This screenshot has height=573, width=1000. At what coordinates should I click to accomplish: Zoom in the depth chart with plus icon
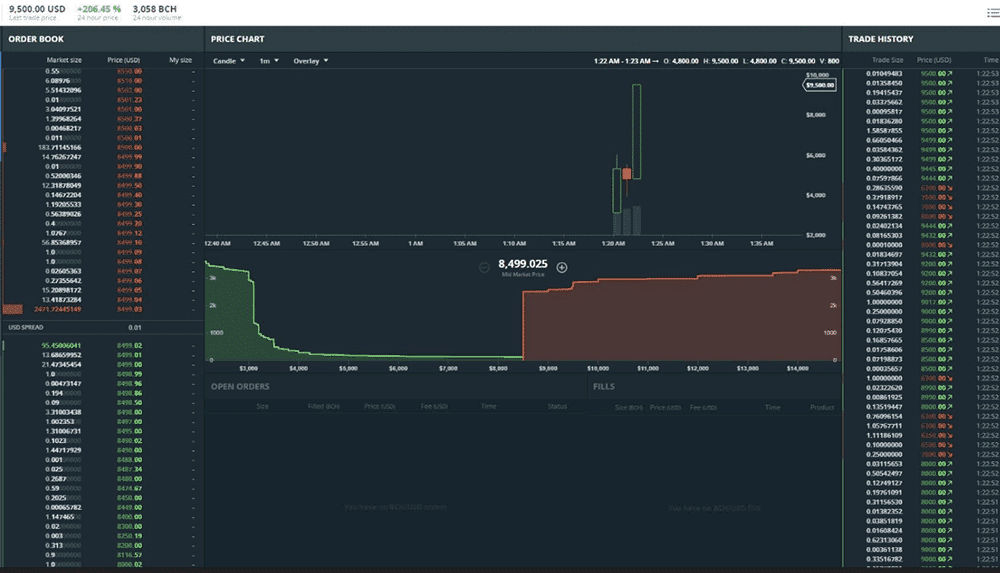(x=562, y=267)
